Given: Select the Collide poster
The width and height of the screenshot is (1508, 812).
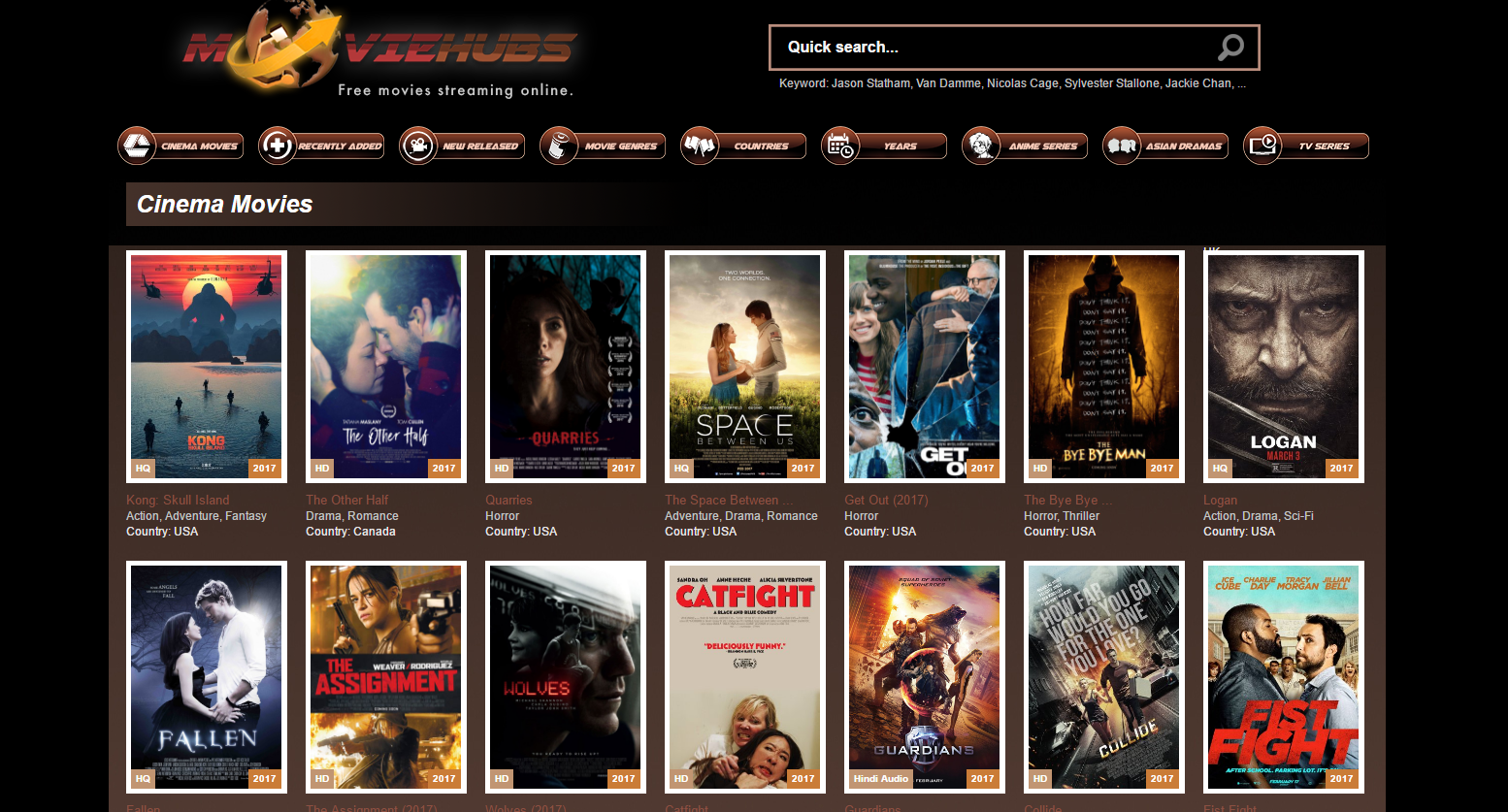Looking at the screenshot, I should 1104,677.
